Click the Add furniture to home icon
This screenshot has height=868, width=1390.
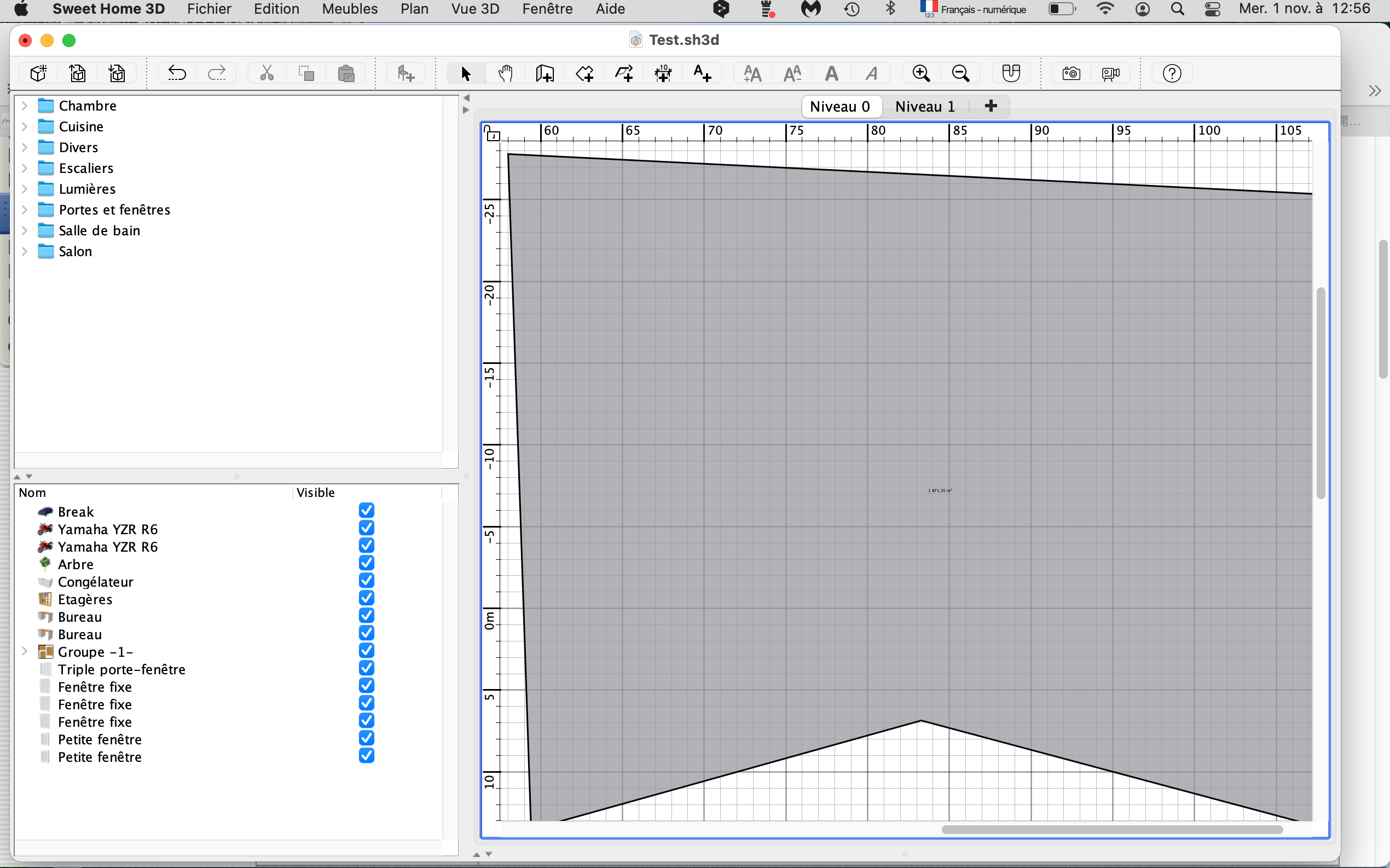click(x=406, y=73)
